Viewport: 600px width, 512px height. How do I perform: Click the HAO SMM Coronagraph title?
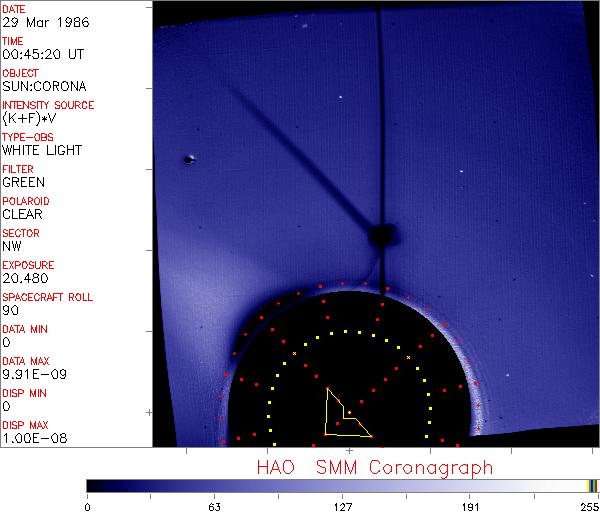[x=375, y=467]
